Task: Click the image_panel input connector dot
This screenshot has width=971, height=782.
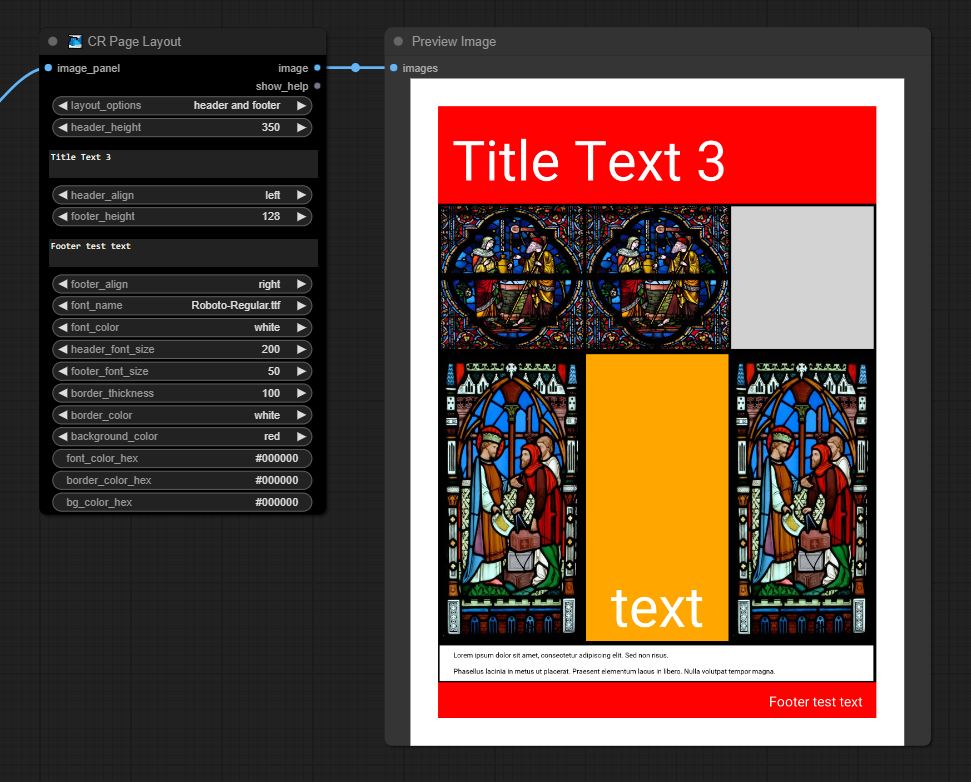Action: [x=48, y=68]
